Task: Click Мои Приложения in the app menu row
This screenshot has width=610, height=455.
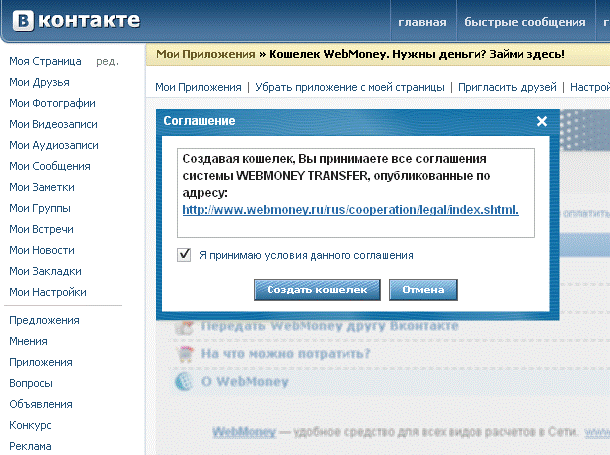Action: tap(198, 87)
